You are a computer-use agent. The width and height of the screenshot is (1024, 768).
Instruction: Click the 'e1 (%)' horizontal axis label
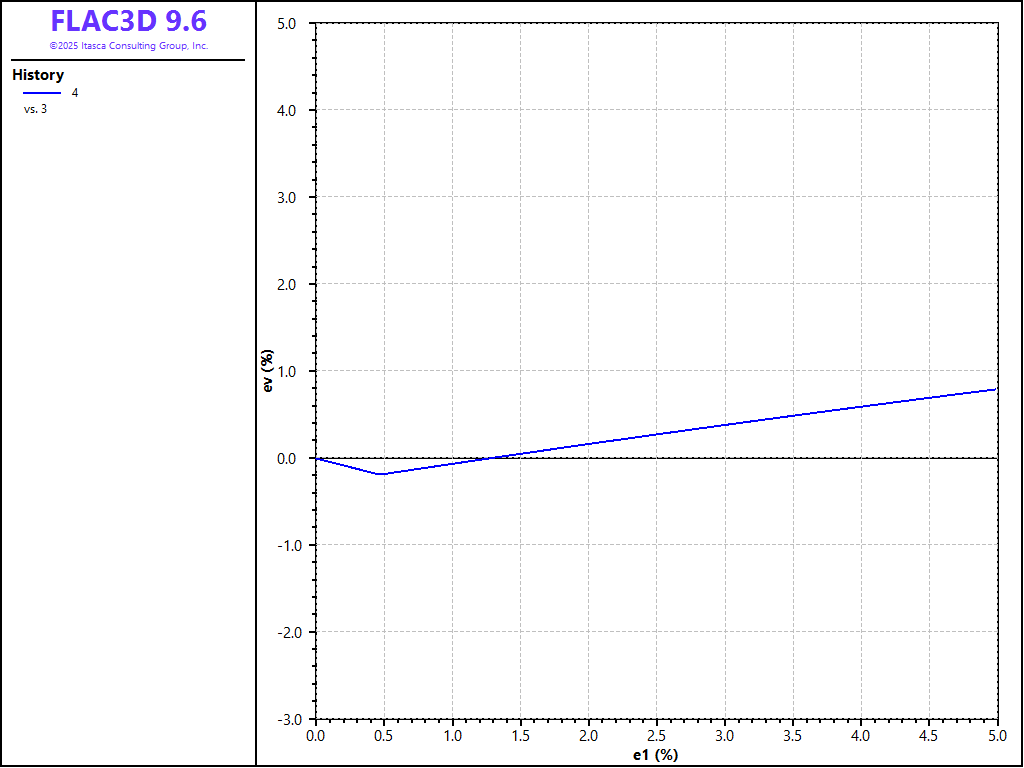(x=656, y=754)
